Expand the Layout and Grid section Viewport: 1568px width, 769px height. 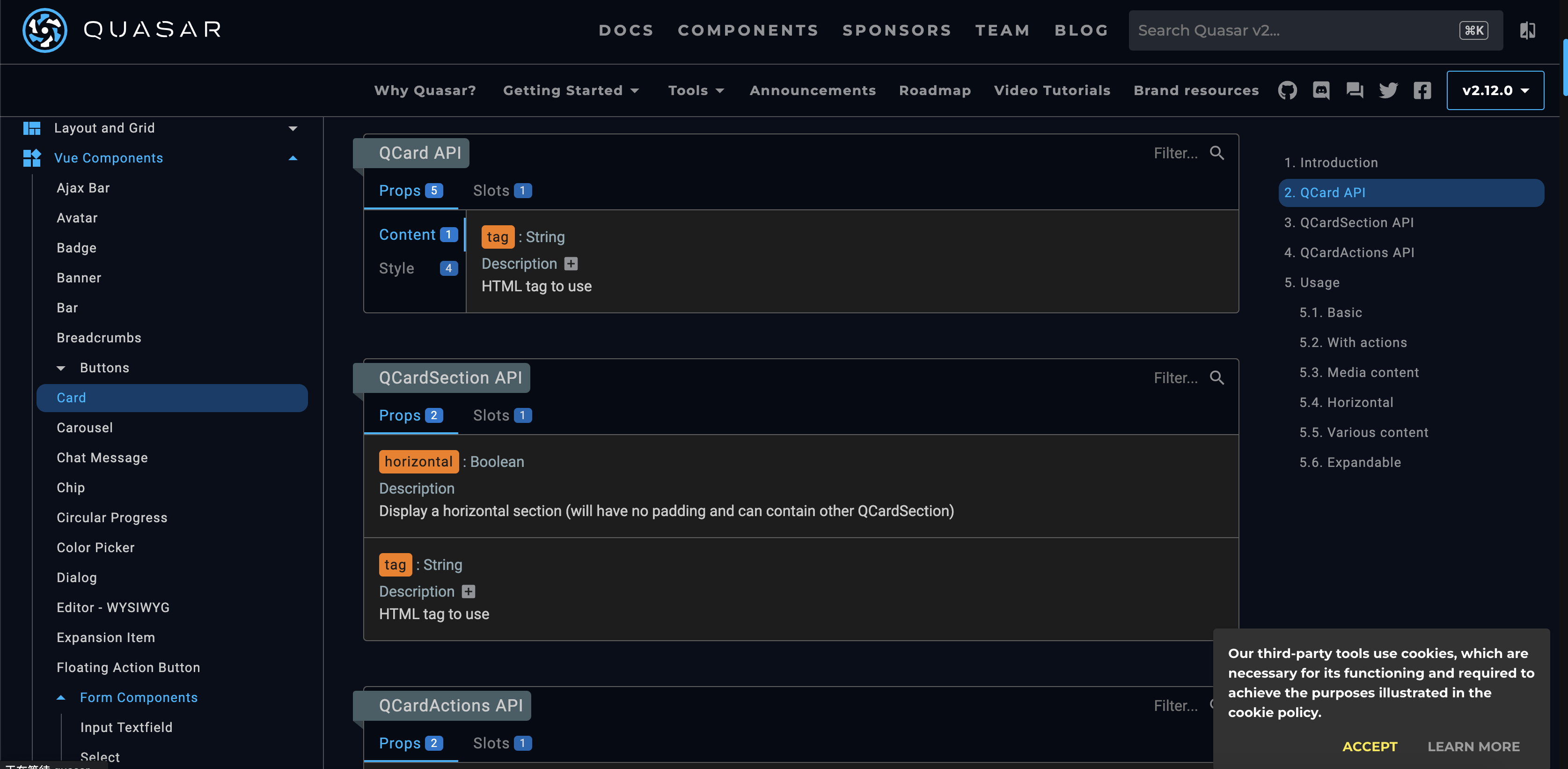[293, 128]
